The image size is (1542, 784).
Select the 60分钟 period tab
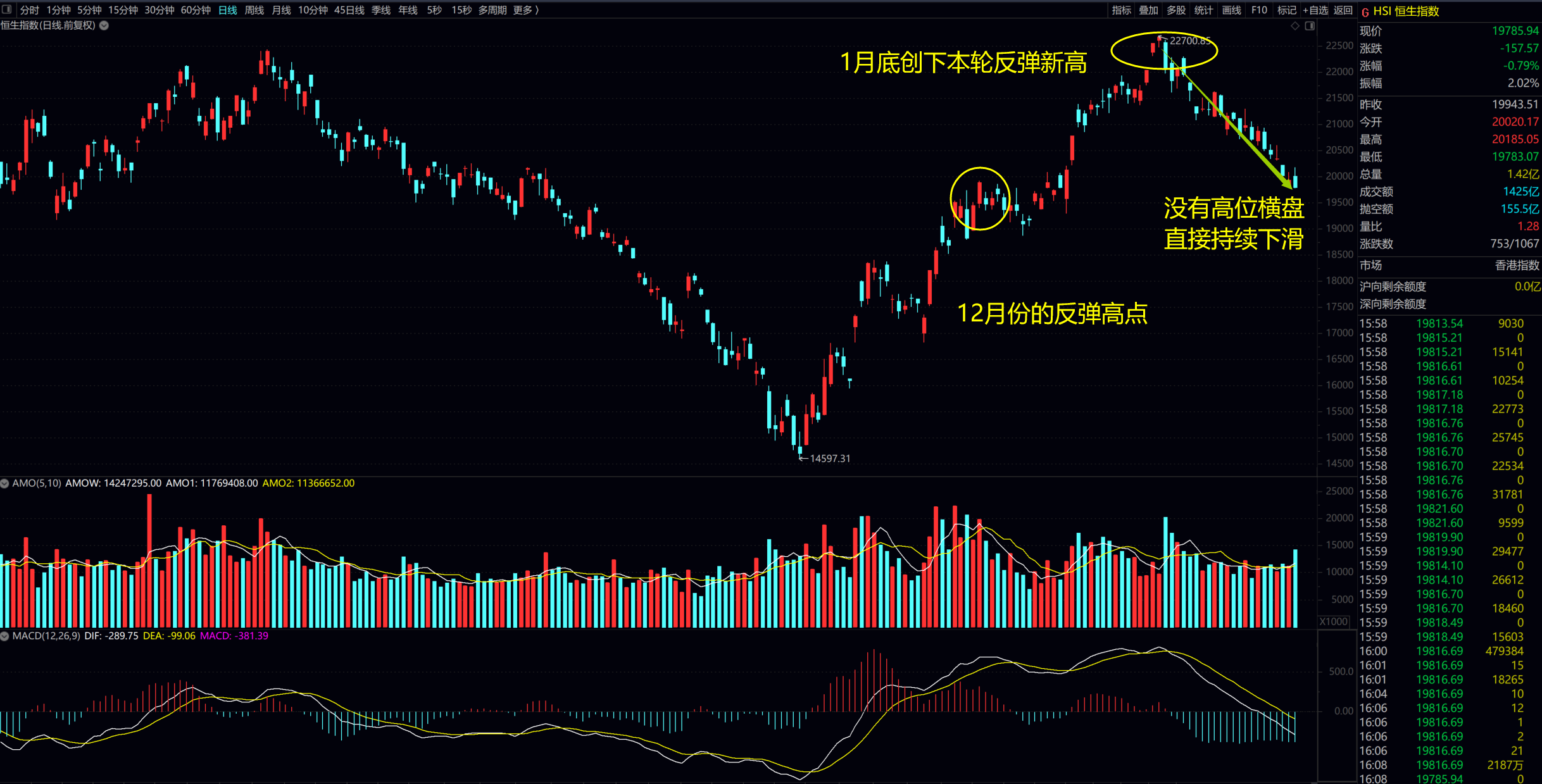[196, 10]
